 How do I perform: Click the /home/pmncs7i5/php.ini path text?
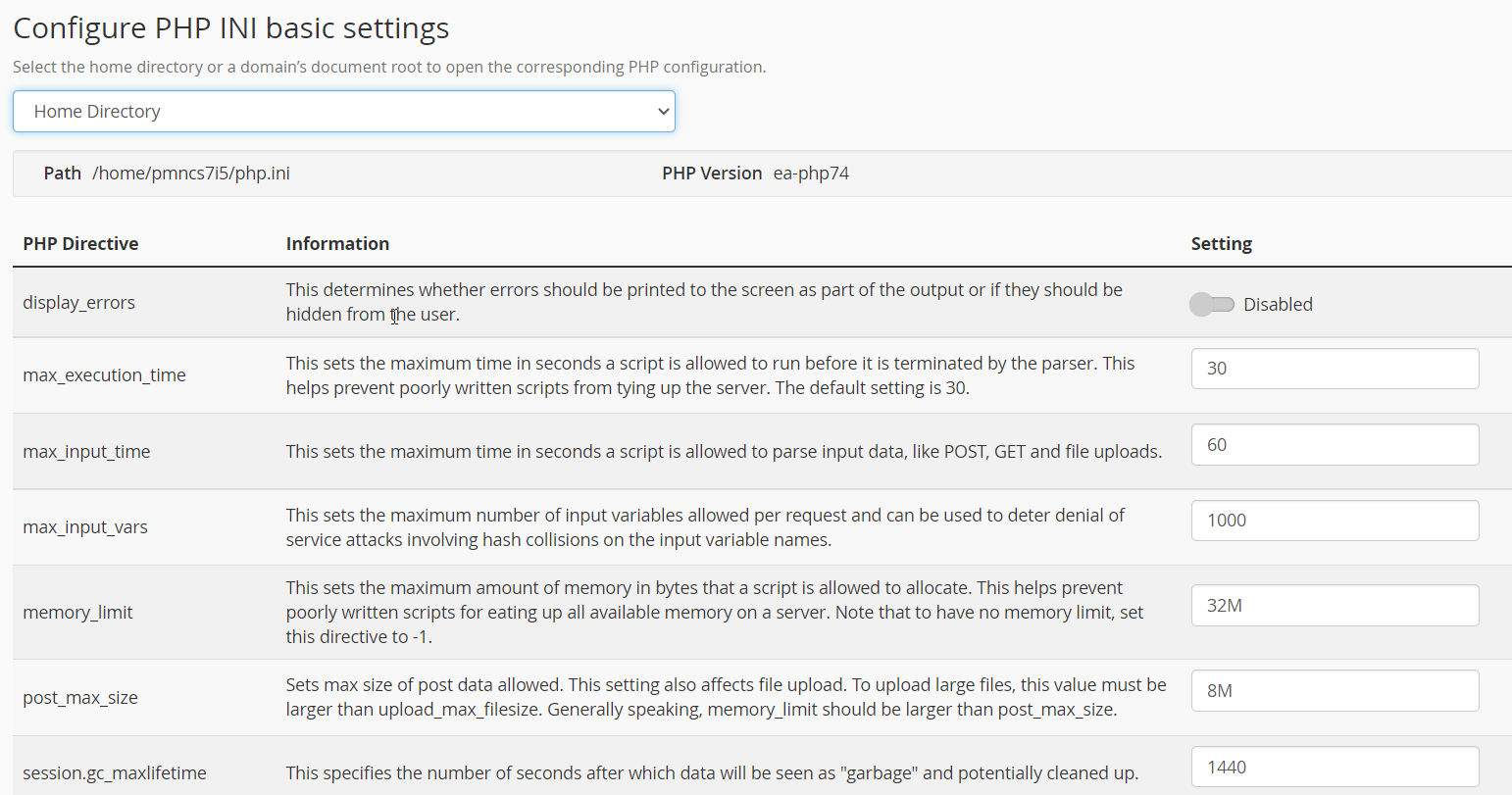coord(191,174)
